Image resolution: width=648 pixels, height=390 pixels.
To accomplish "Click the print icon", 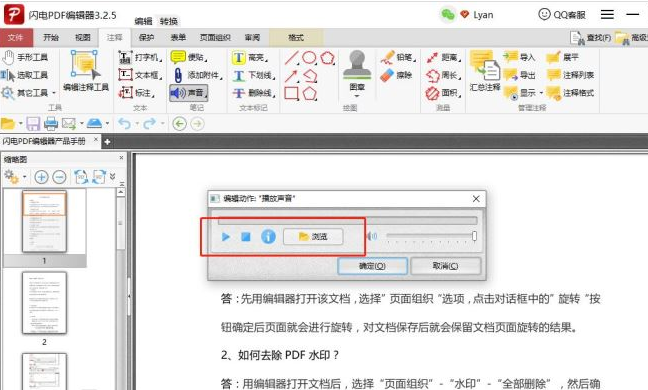I will 51,124.
